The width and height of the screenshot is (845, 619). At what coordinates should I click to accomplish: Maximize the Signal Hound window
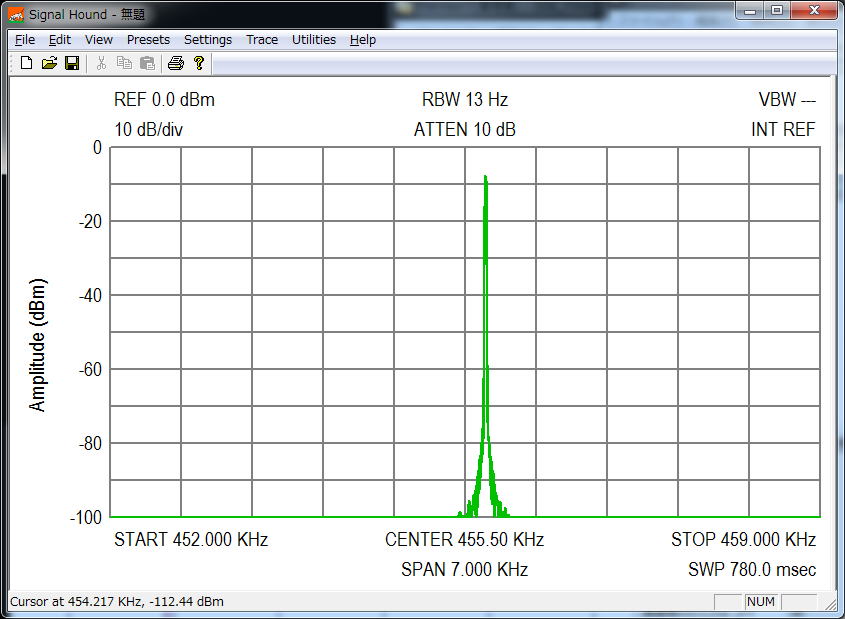pos(777,10)
